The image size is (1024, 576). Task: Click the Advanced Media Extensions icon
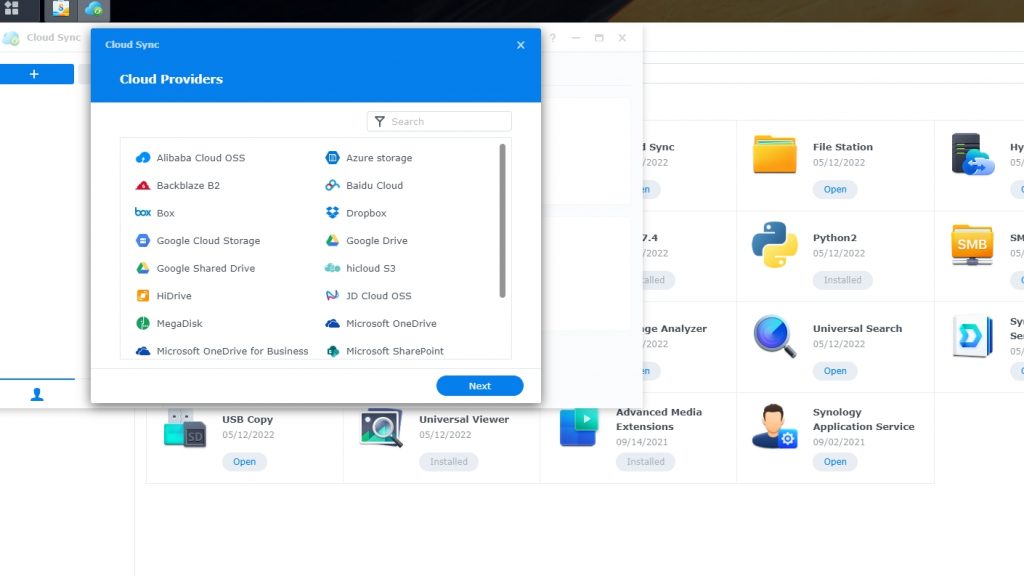[x=579, y=427]
